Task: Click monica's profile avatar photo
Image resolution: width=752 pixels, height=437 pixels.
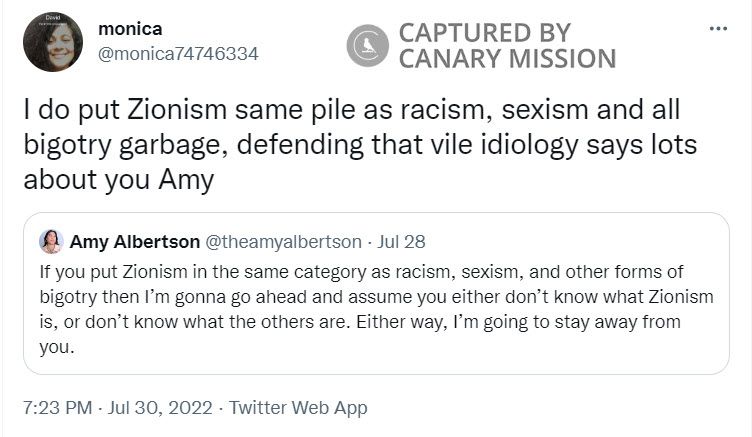Action: pyautogui.click(x=52, y=41)
